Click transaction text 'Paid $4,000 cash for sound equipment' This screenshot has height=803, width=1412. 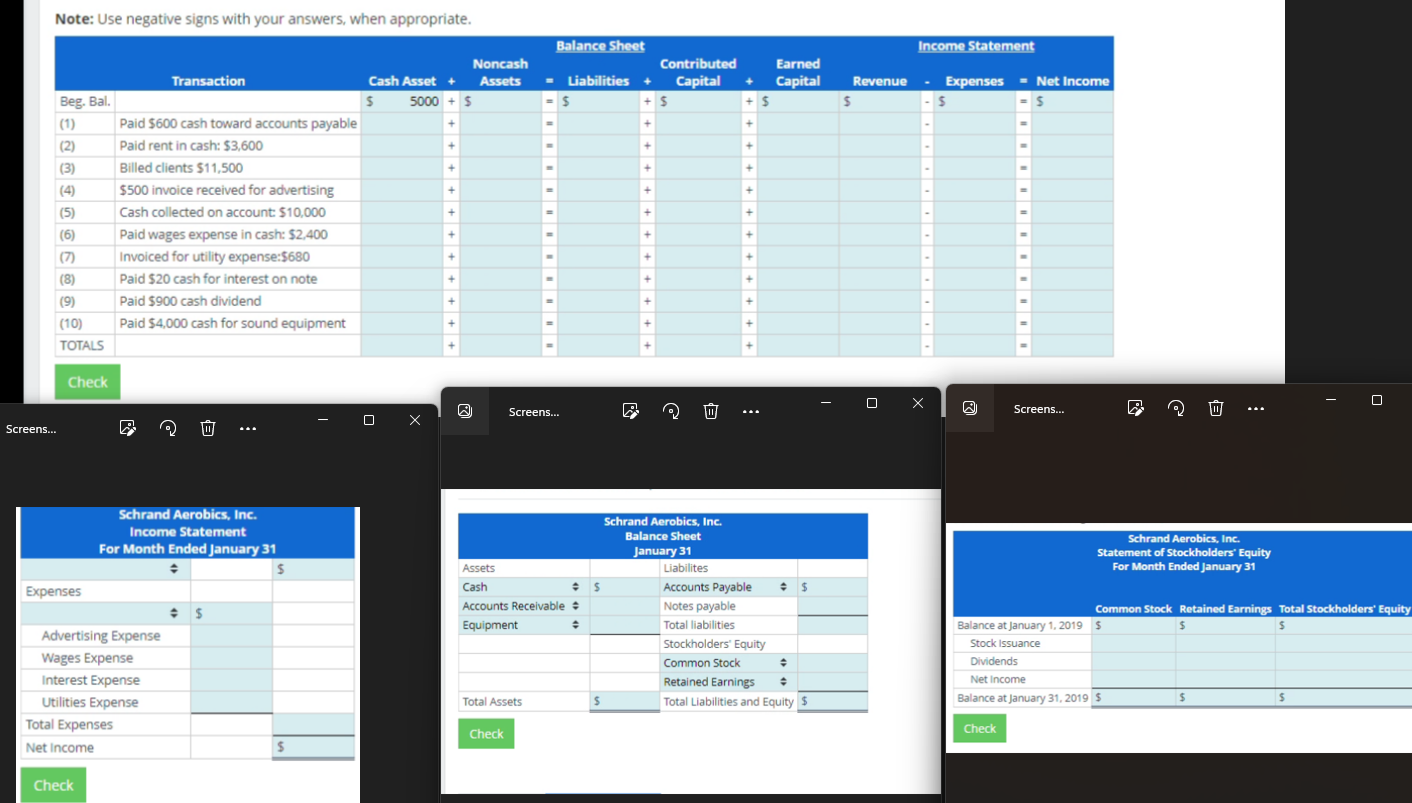click(232, 323)
